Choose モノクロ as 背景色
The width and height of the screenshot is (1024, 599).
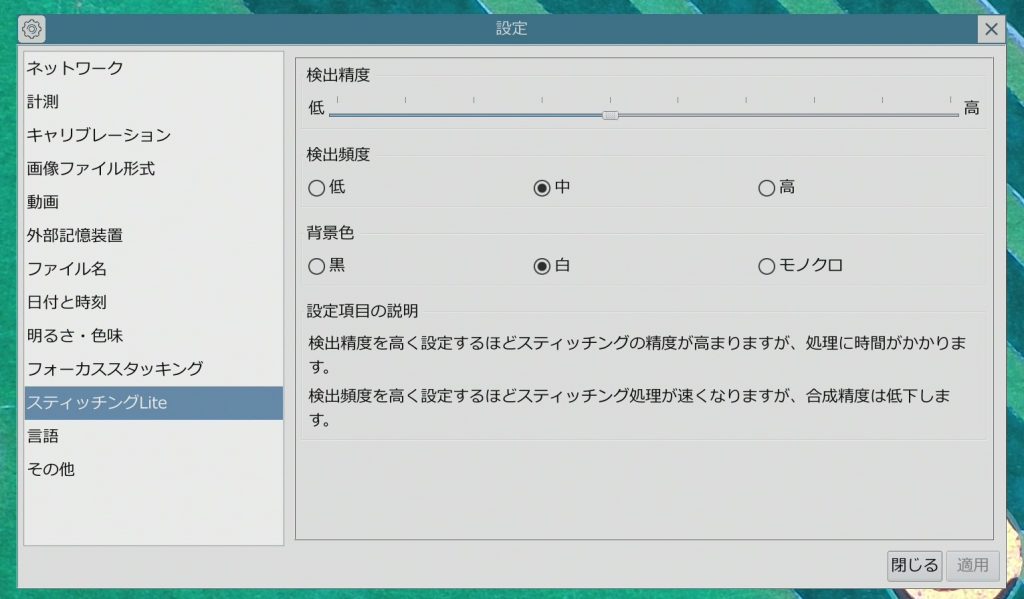point(767,266)
